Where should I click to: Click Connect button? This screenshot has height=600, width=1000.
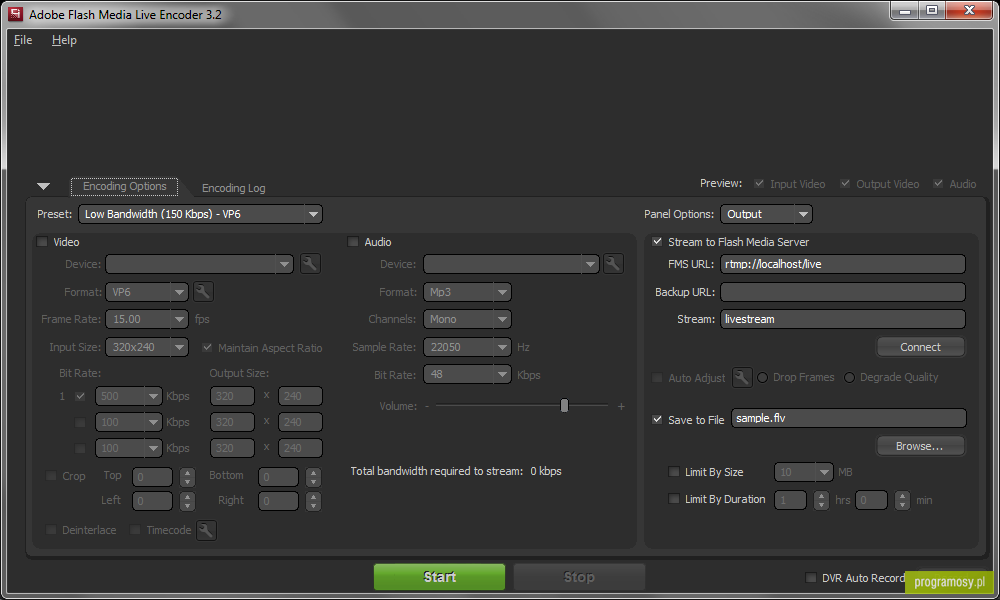920,347
